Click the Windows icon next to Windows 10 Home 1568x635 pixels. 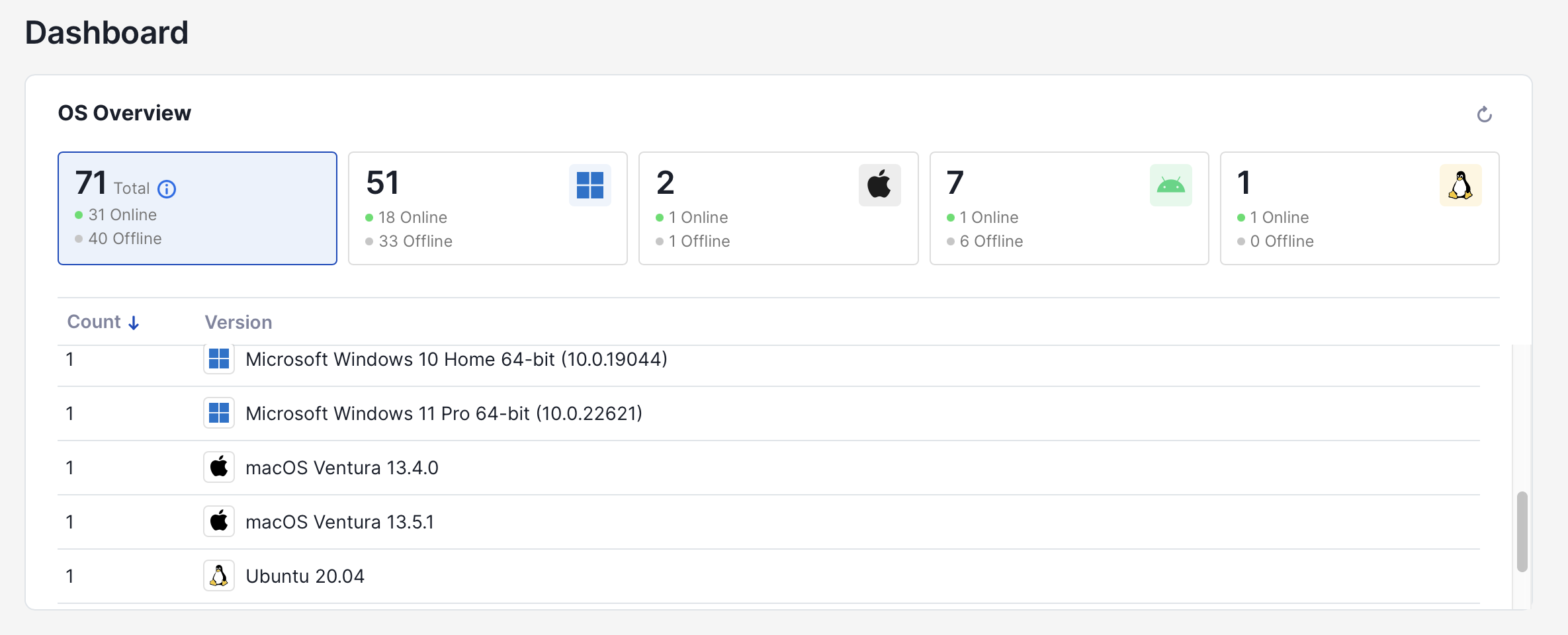tap(218, 359)
